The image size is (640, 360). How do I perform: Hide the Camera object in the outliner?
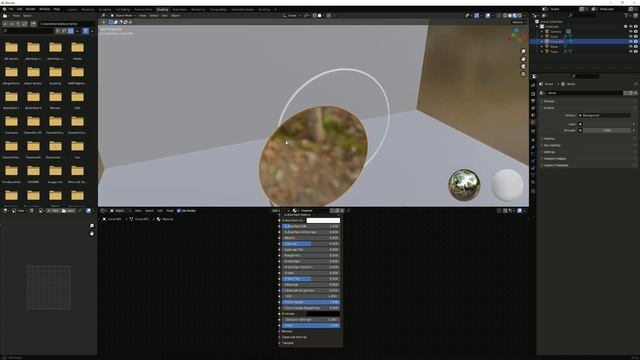(x=631, y=31)
